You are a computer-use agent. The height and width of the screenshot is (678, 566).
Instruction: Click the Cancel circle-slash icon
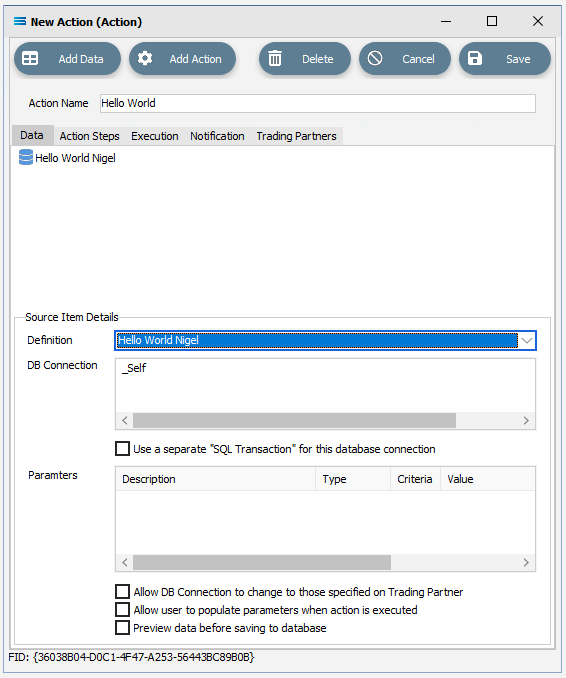point(375,58)
